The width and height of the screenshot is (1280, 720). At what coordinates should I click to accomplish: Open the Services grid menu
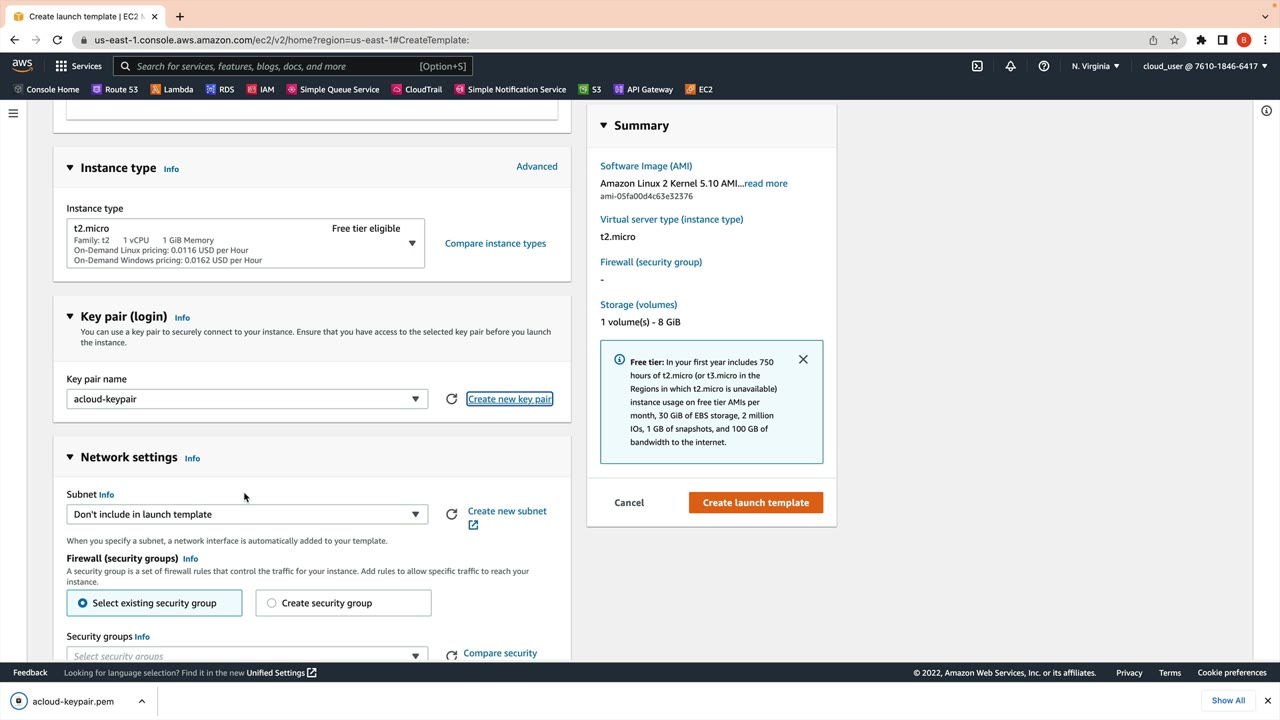pyautogui.click(x=78, y=66)
